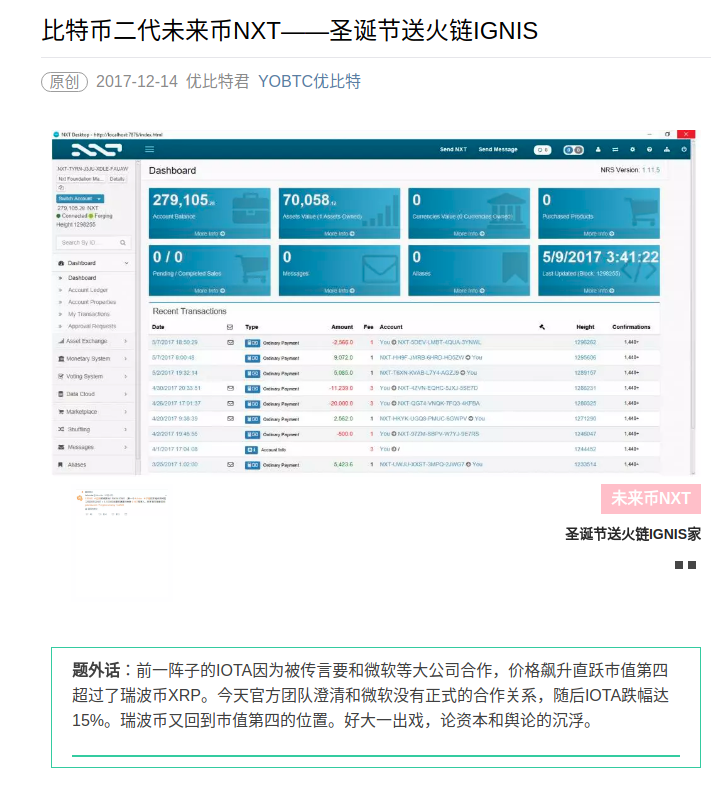711x799 pixels.
Task: Expand the Marketplace menu arrow
Action: [126, 412]
